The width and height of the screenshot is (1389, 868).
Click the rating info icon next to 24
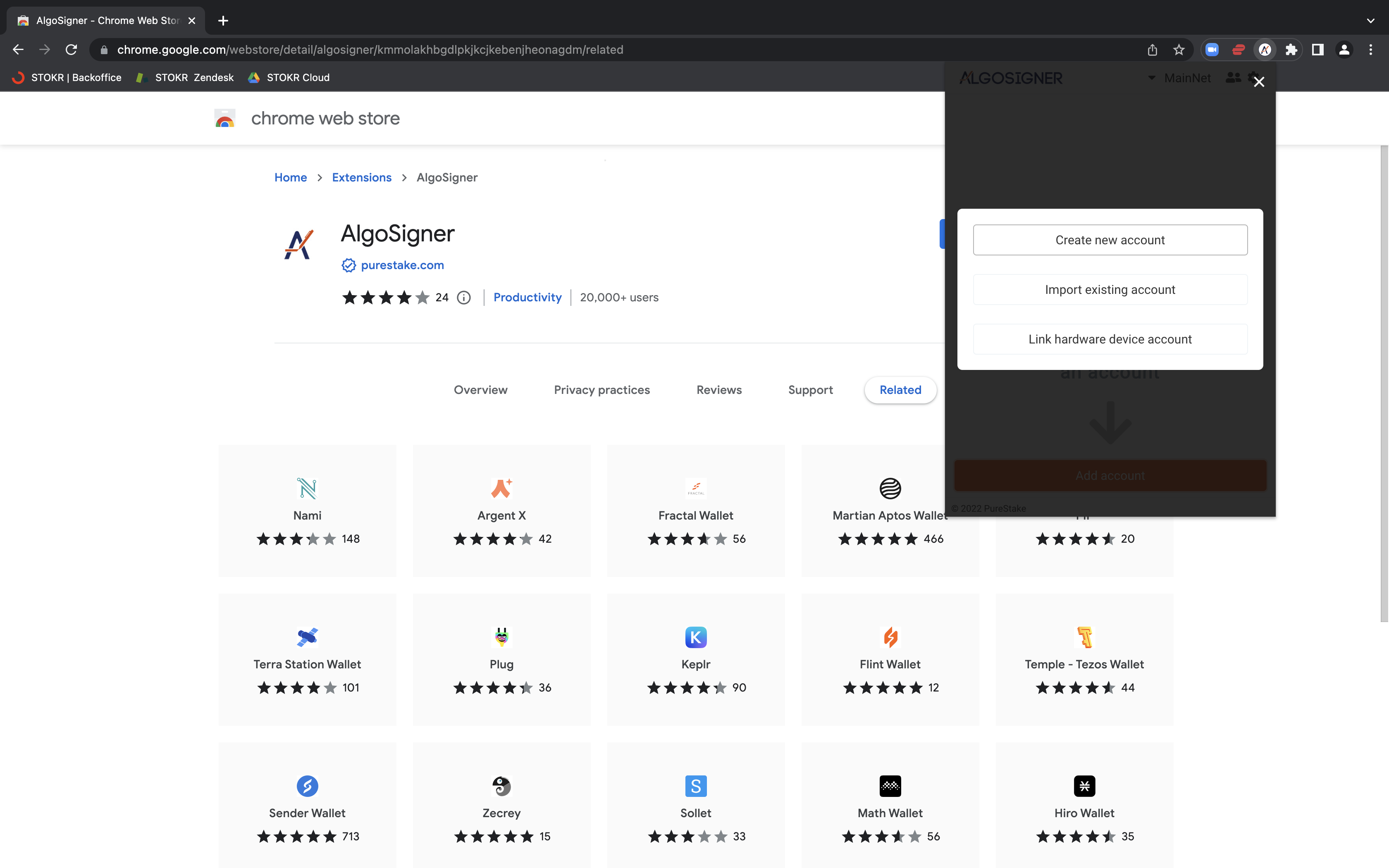click(464, 297)
